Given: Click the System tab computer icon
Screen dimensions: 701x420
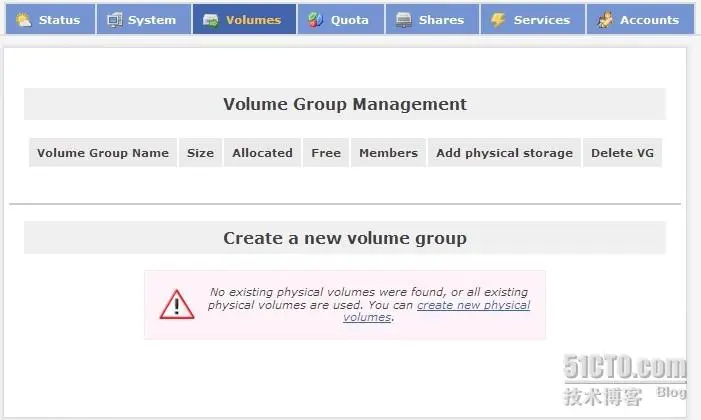Looking at the screenshot, I should 114,20.
